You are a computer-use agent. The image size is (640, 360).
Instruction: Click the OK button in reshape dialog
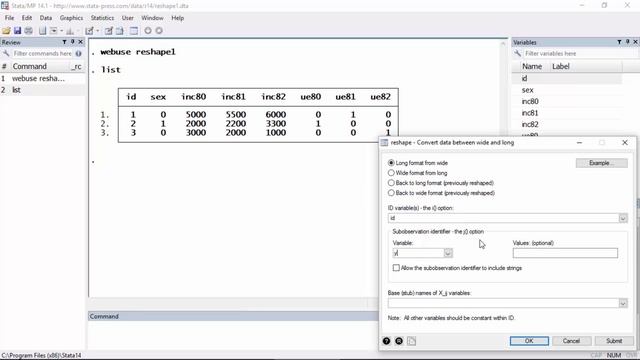pyautogui.click(x=529, y=341)
